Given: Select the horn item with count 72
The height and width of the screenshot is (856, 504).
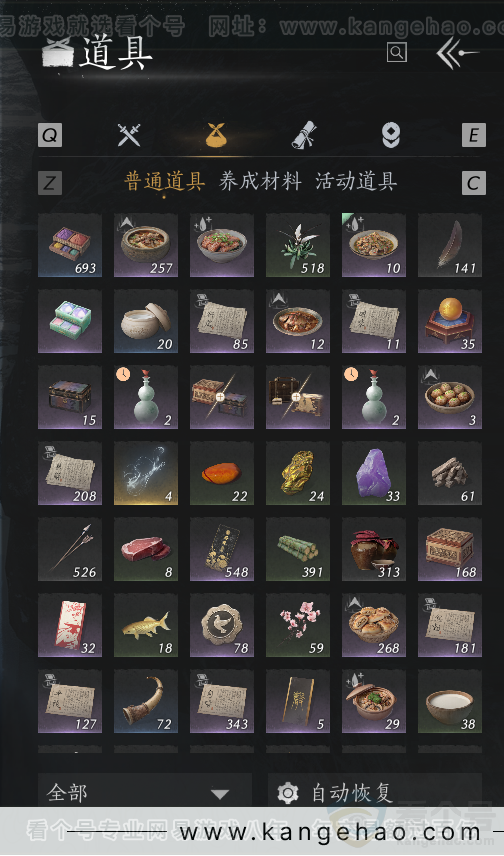Looking at the screenshot, I should pyautogui.click(x=146, y=701).
